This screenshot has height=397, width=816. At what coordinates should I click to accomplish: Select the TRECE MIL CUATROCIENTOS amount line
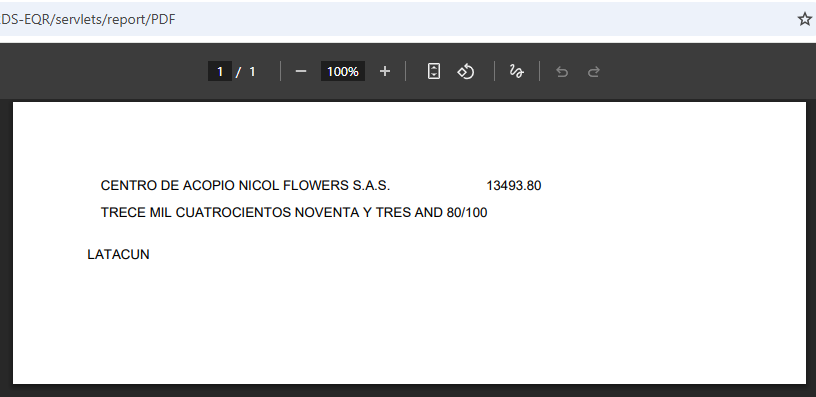click(x=294, y=213)
